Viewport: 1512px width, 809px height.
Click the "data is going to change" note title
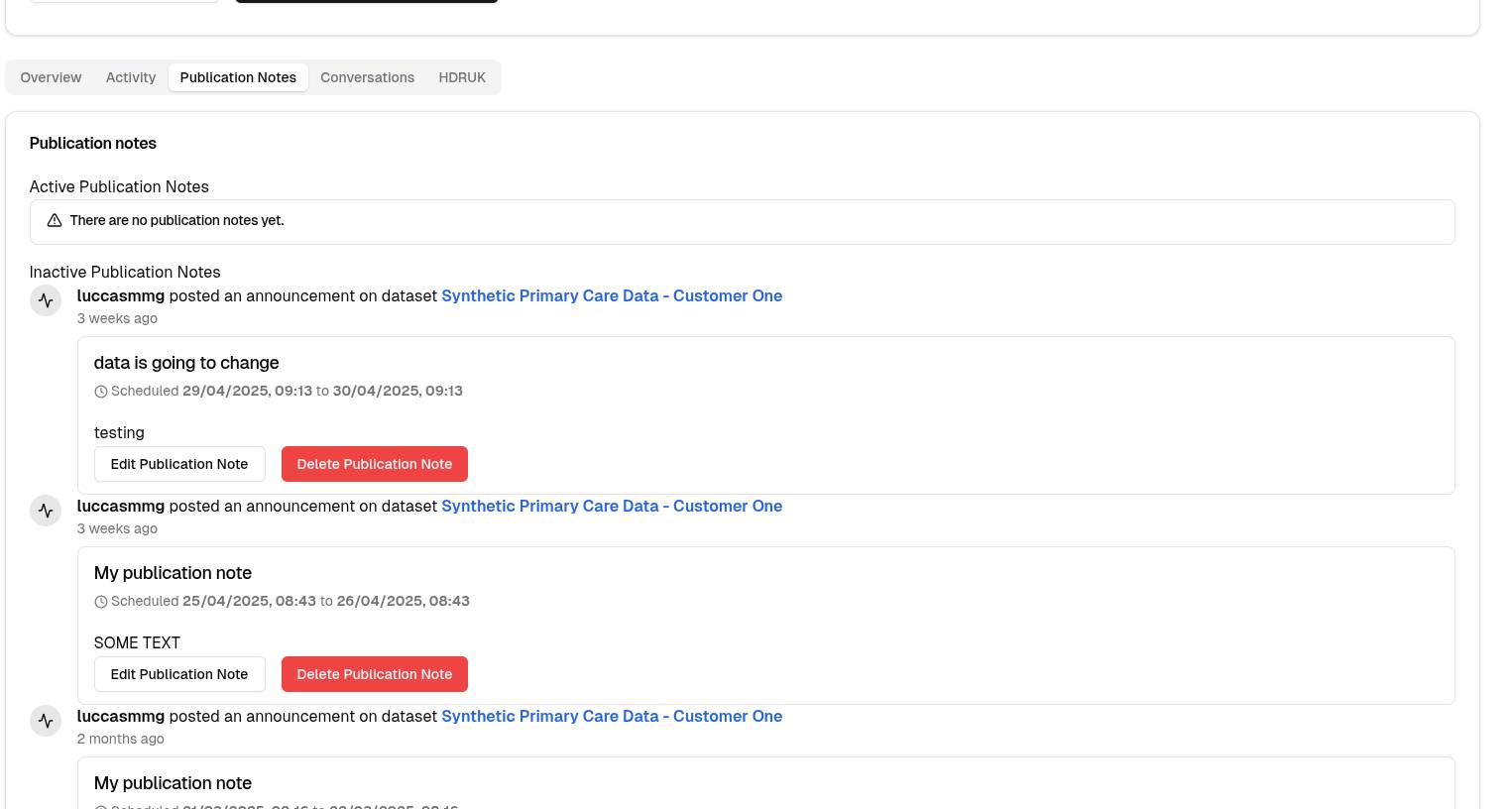point(186,363)
